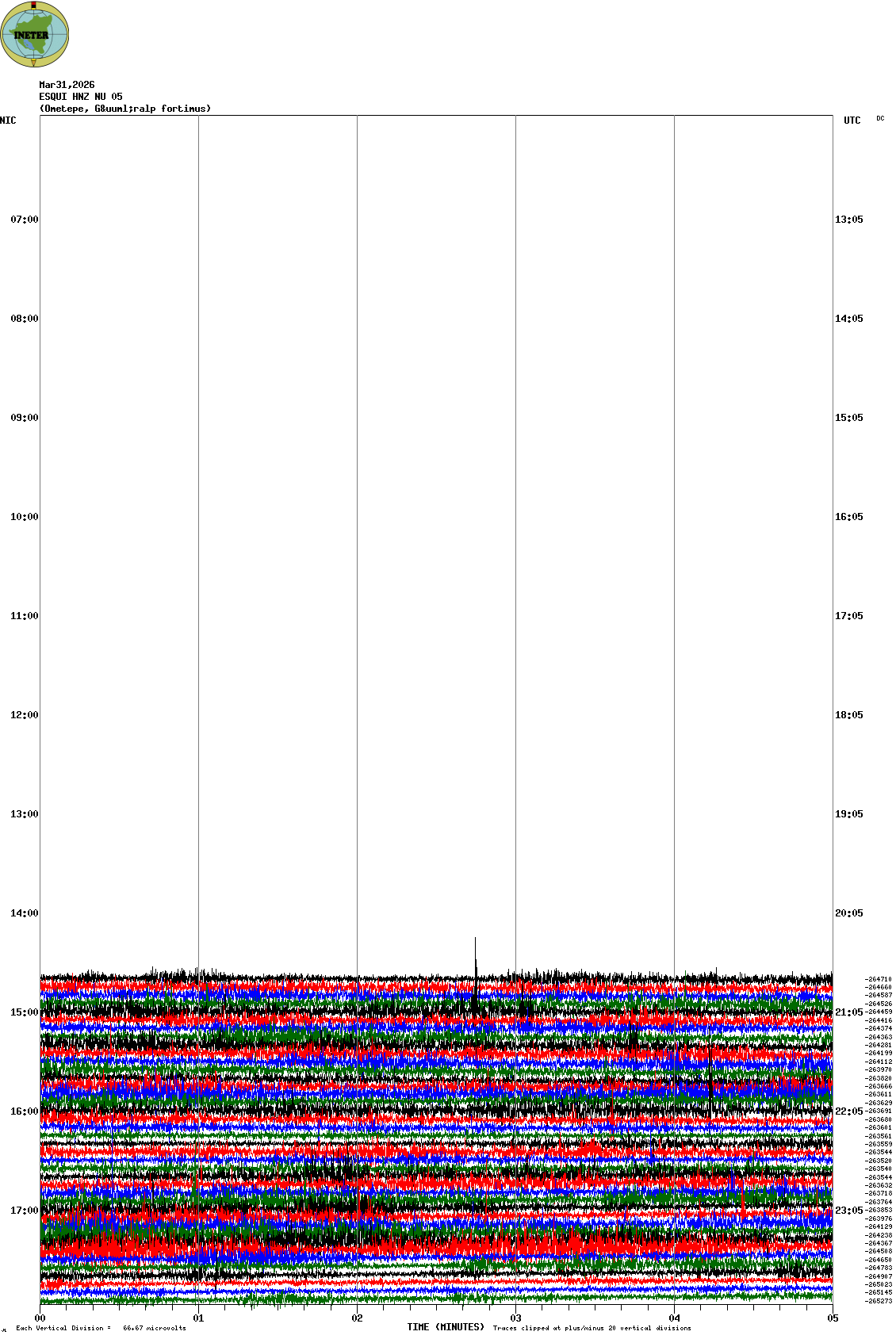The height and width of the screenshot is (1339, 896).
Task: Click the 03 minute axis tick label
Action: coord(516,1318)
